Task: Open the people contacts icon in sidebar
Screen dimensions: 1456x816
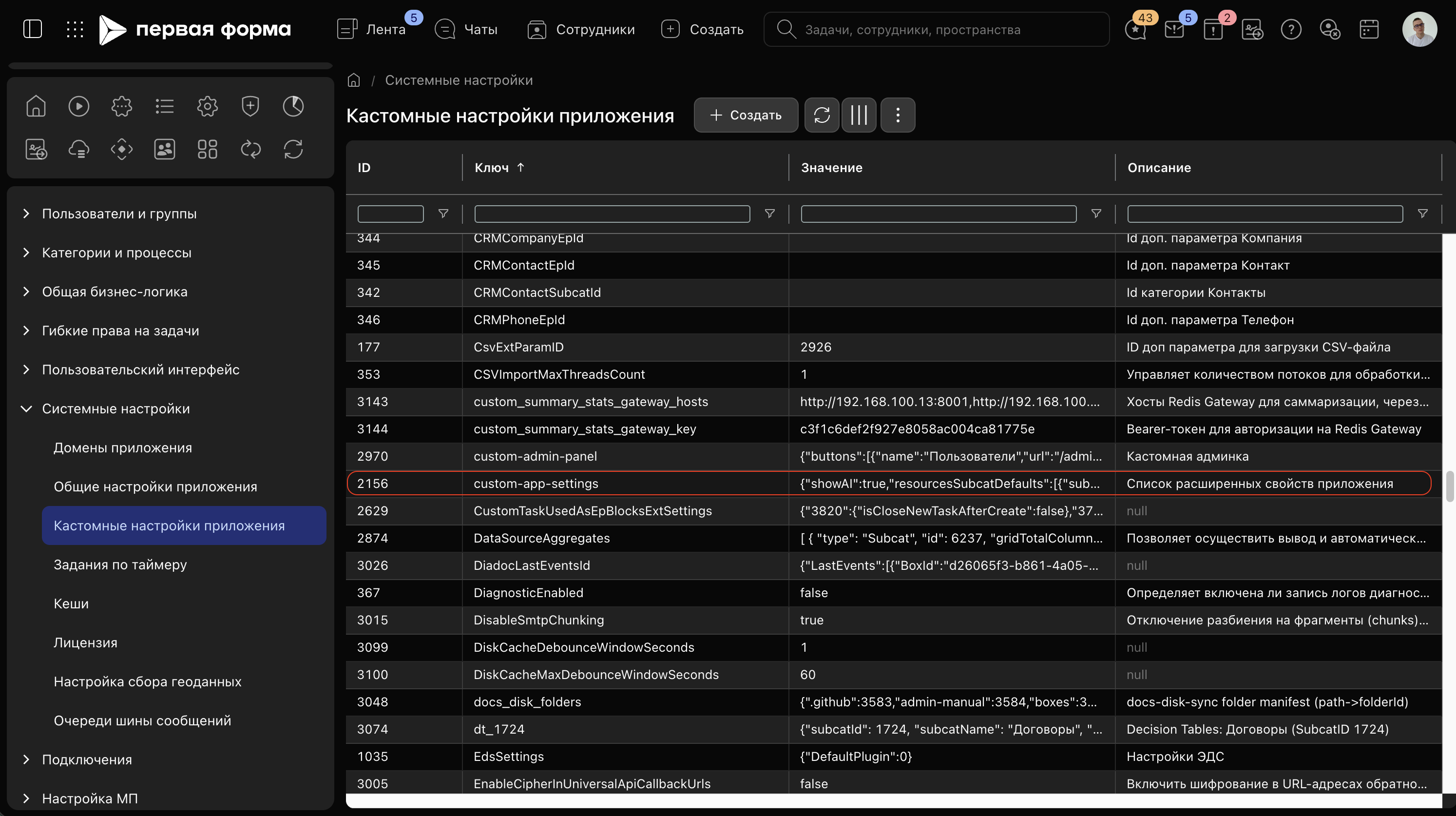Action: pyautogui.click(x=165, y=149)
